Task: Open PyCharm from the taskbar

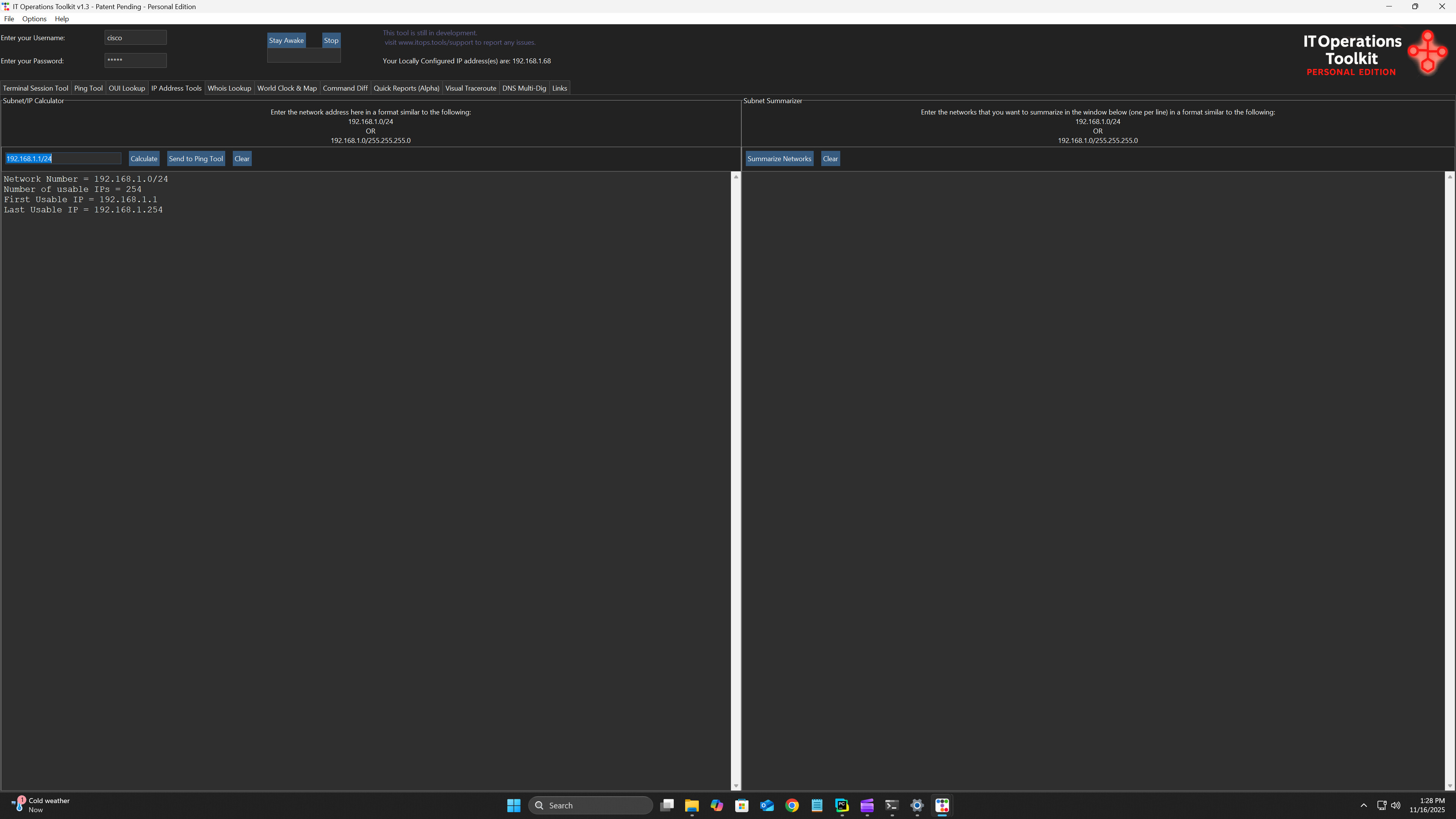Action: pos(842,805)
